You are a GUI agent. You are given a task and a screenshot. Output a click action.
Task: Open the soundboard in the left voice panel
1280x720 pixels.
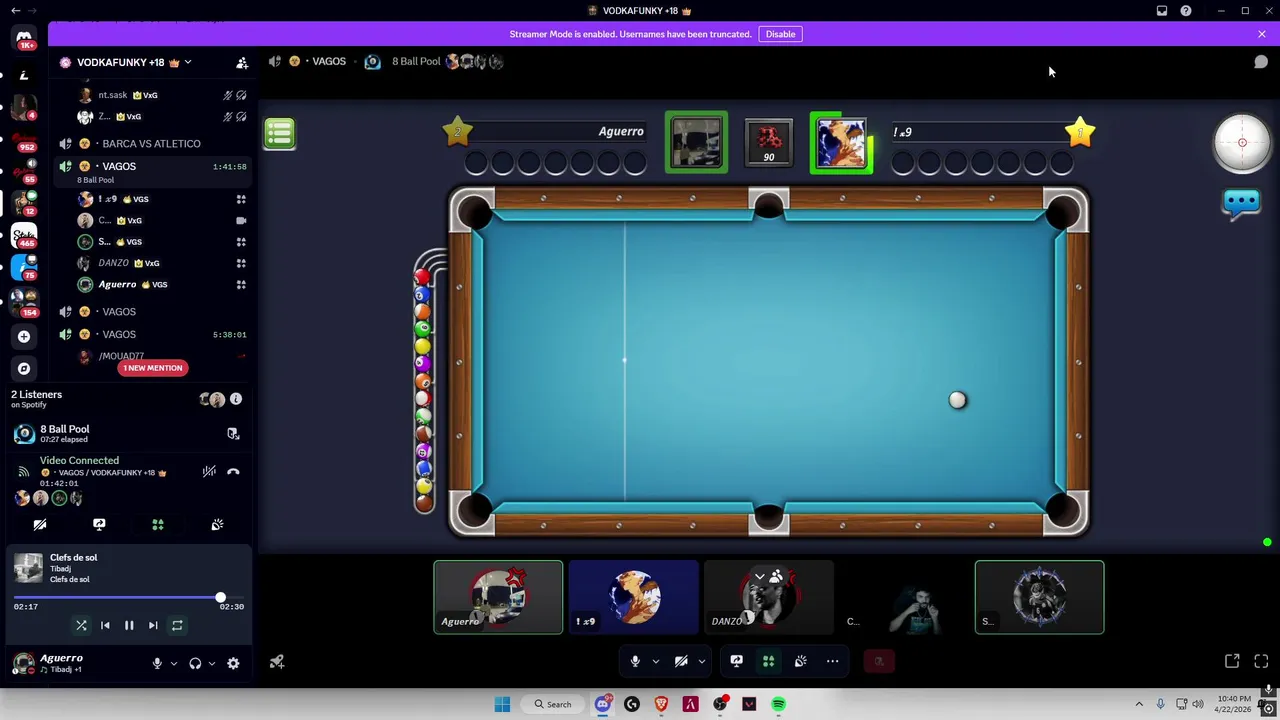[x=217, y=524]
